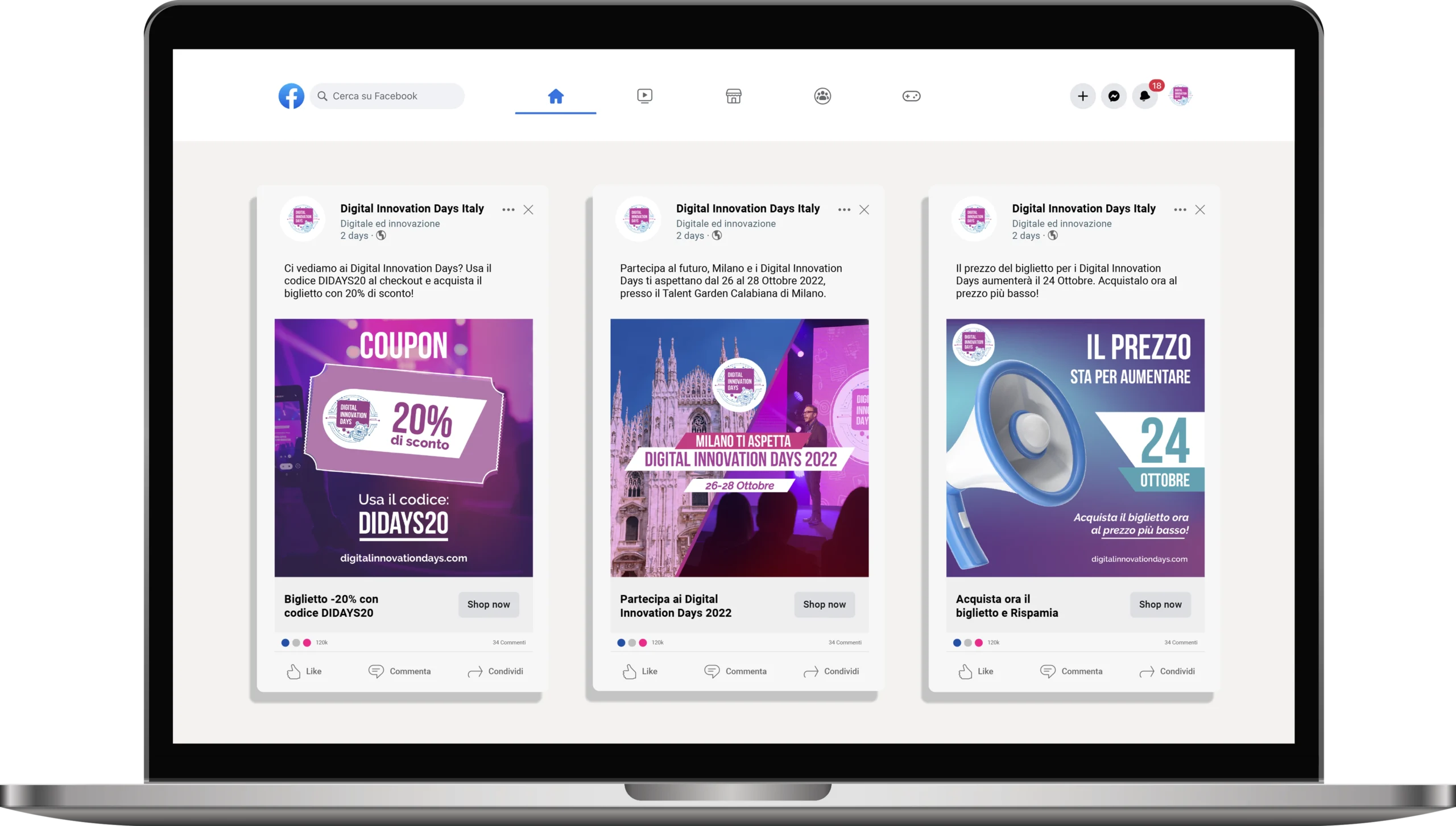
Task: Click the groups/people icon
Action: (x=822, y=95)
